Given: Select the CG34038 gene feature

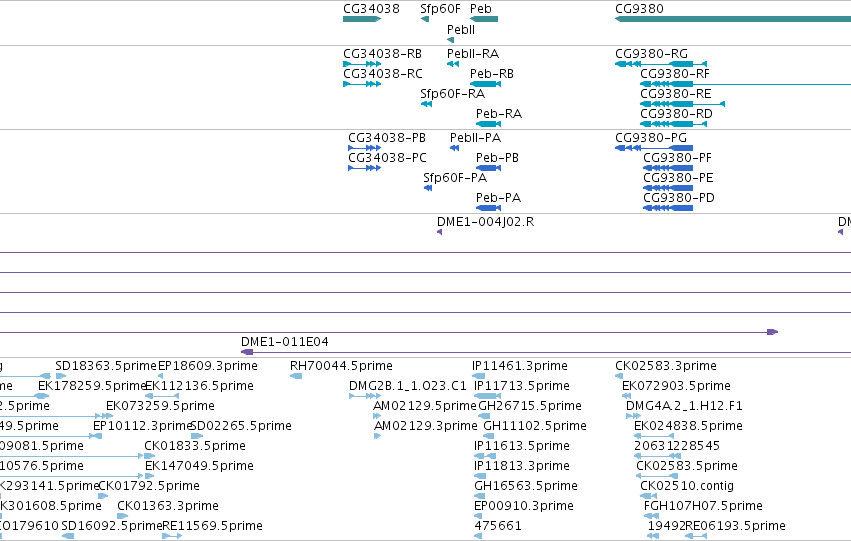Looking at the screenshot, I should (x=362, y=19).
